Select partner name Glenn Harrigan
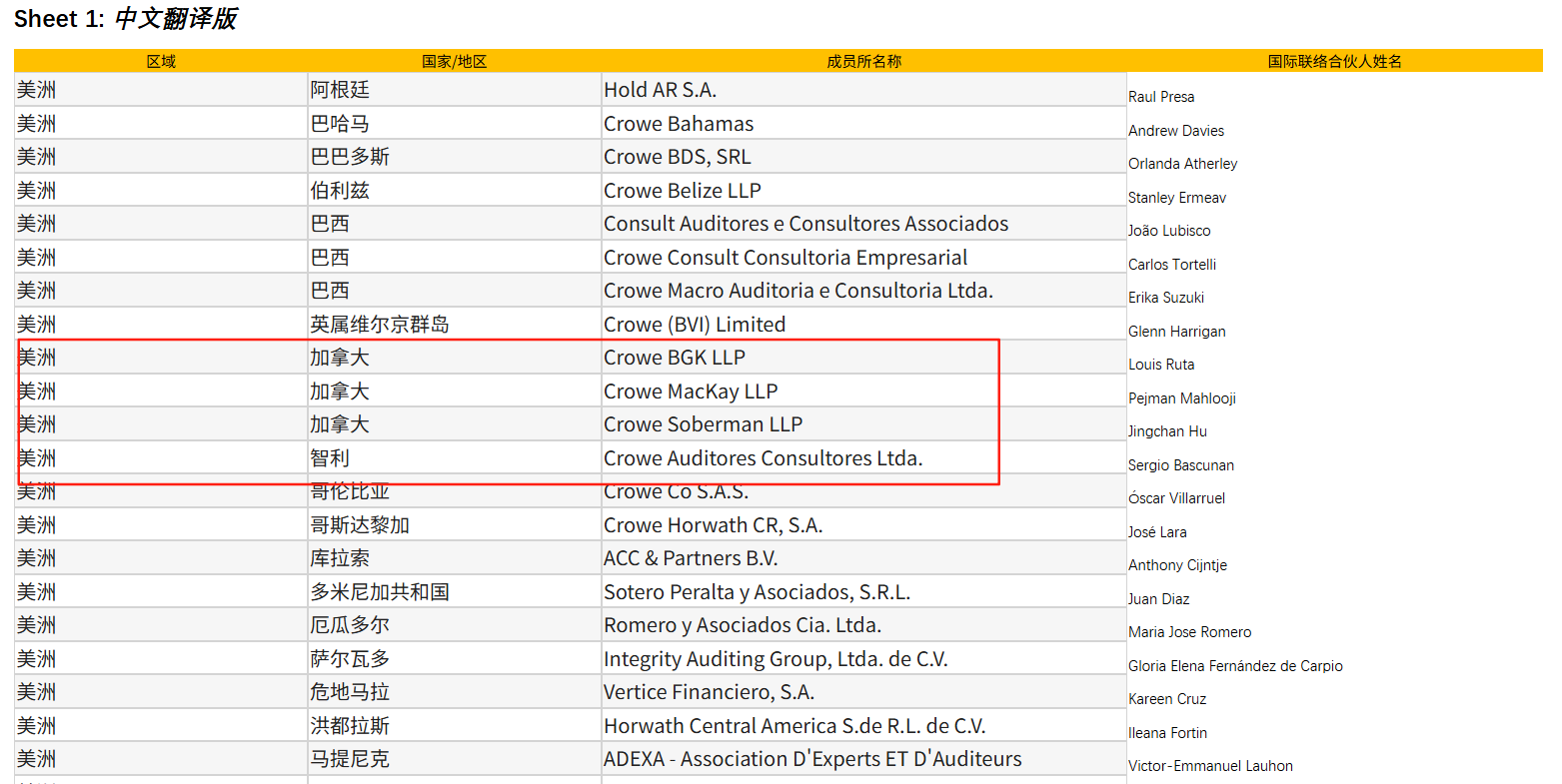 pos(1177,332)
